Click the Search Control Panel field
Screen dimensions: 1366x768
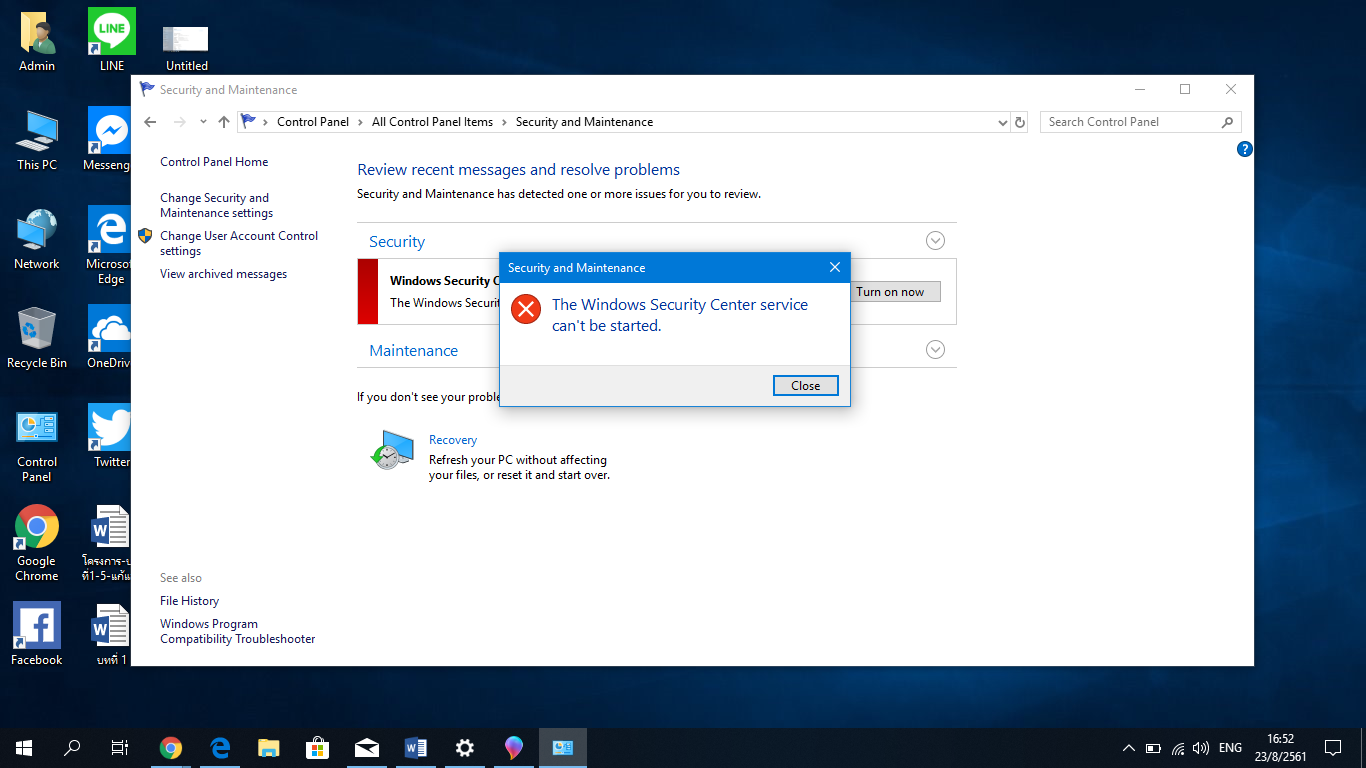(1130, 122)
